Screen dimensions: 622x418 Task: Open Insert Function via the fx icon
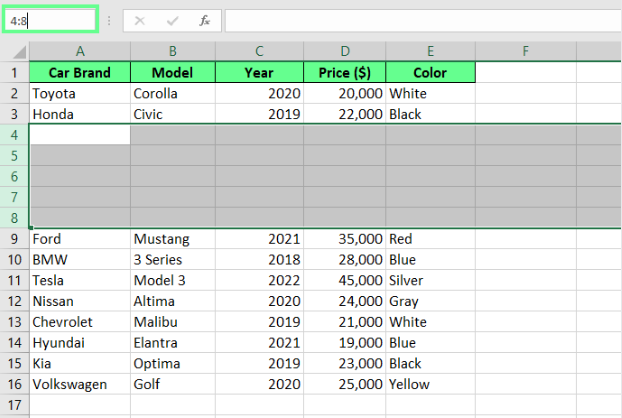tap(204, 20)
